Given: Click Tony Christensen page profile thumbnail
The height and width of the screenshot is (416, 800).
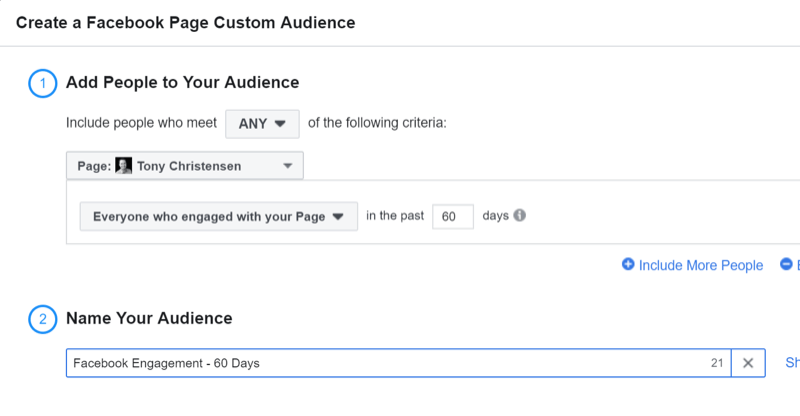Looking at the screenshot, I should point(123,165).
